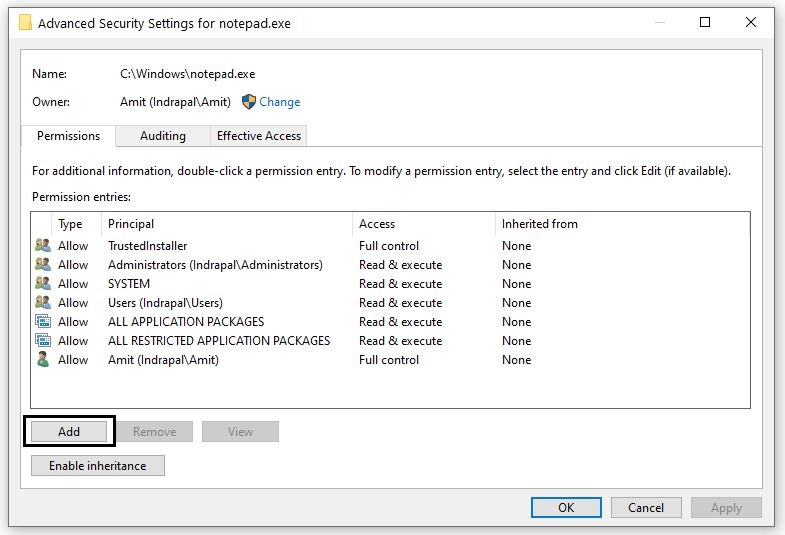
Task: Click Full control access for Amit row
Action: click(389, 360)
